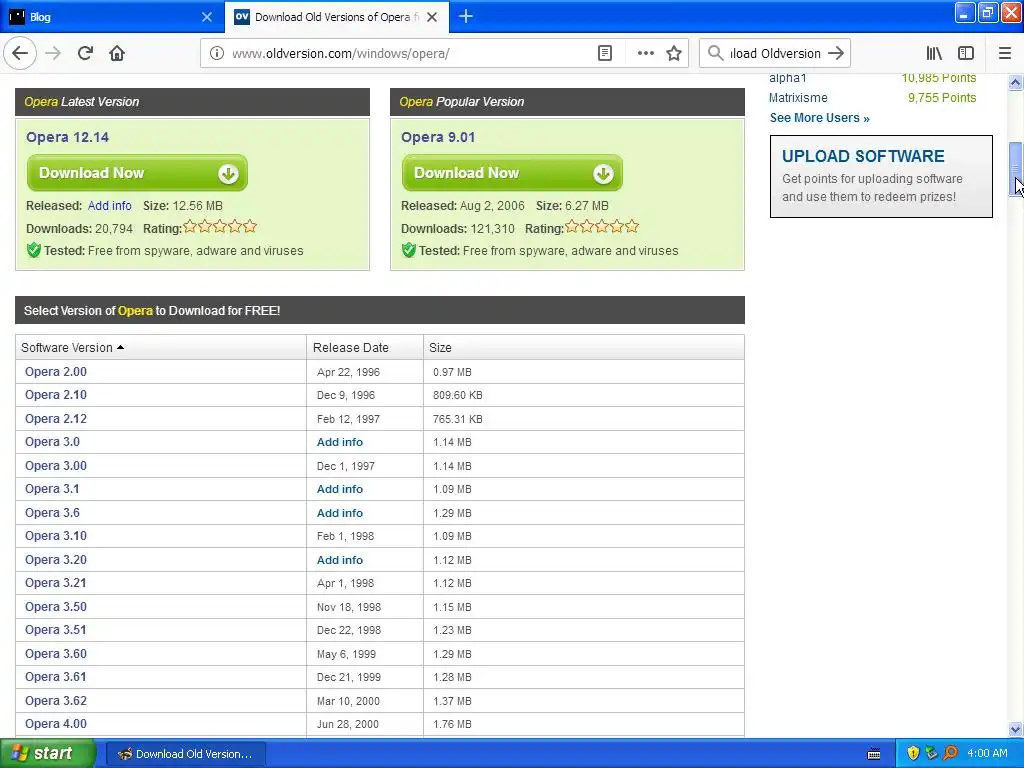Select the Download Old Versions of Opera tab
Screen dimensions: 1024x768
pos(336,17)
